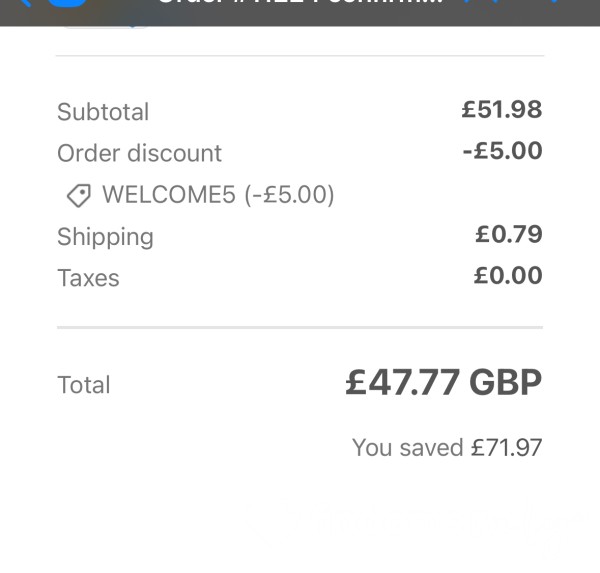Tap the Taxes label

[x=88, y=278]
